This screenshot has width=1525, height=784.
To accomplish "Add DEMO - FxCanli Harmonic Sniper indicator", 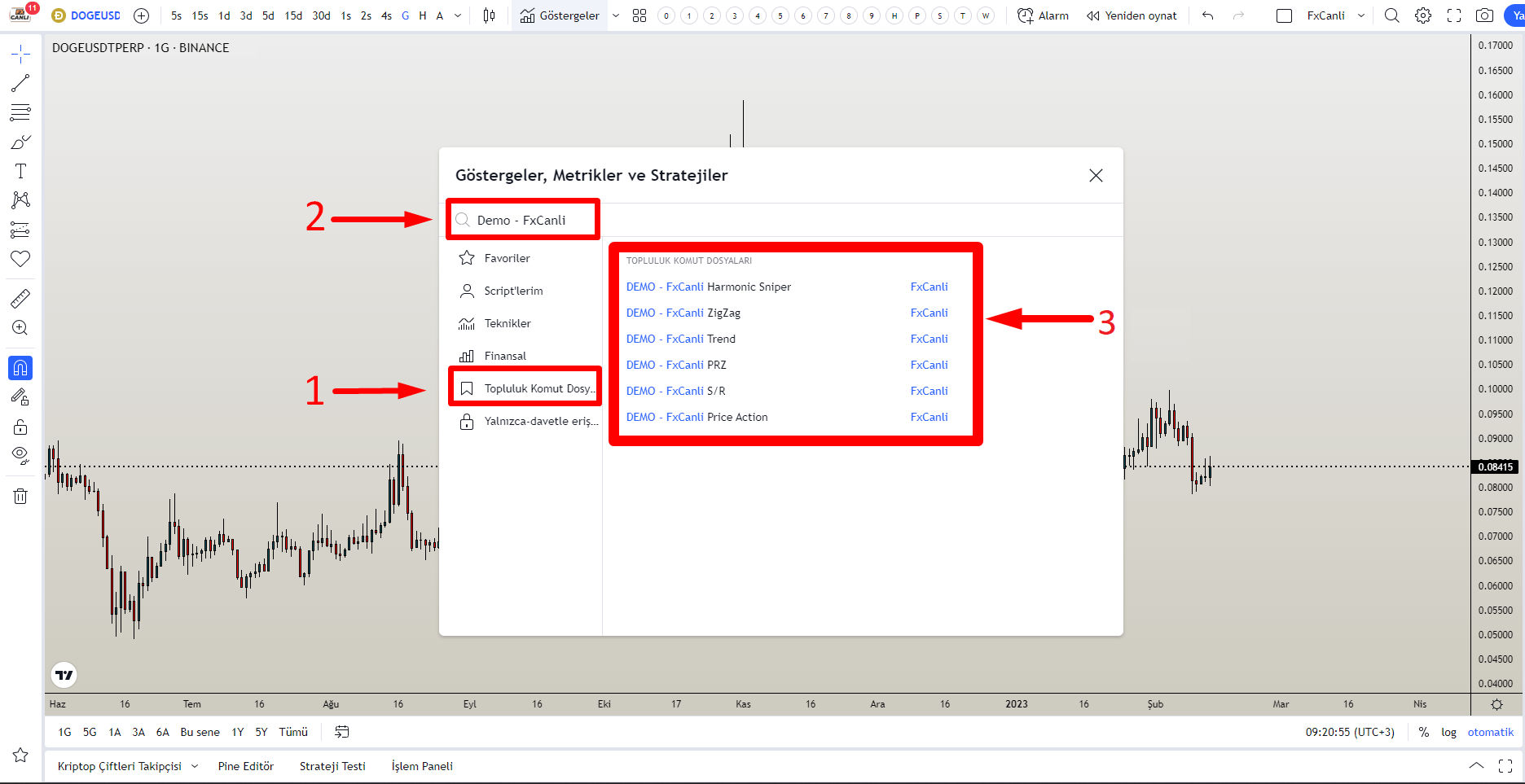I will [708, 287].
